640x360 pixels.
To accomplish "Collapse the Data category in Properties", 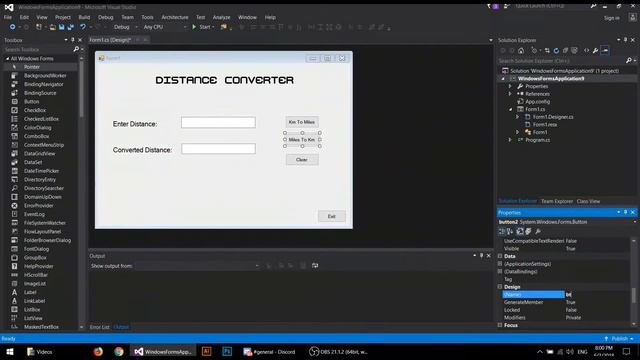I will [x=500, y=256].
